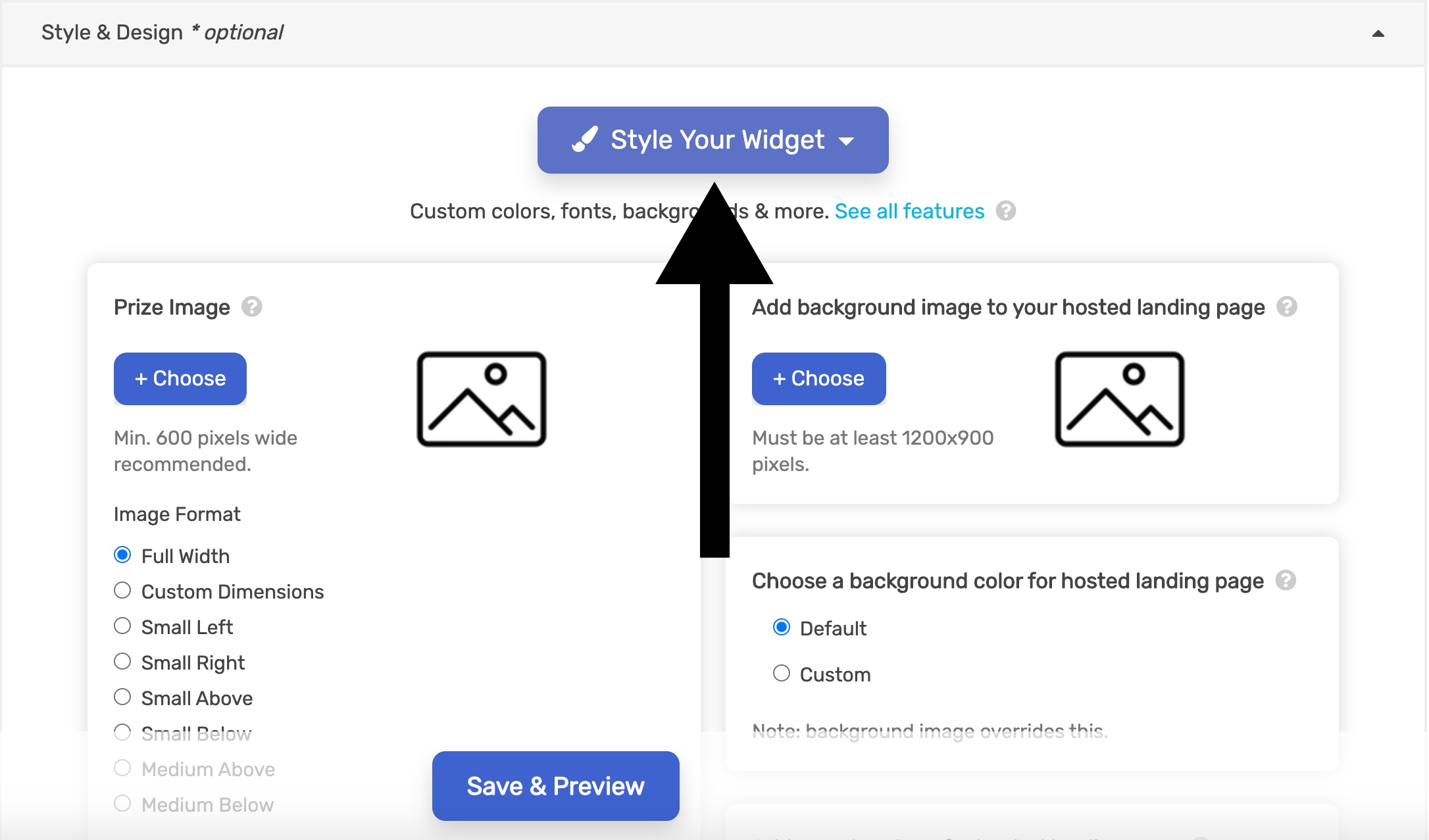Select the Custom background color option
This screenshot has width=1429, height=840.
point(782,674)
